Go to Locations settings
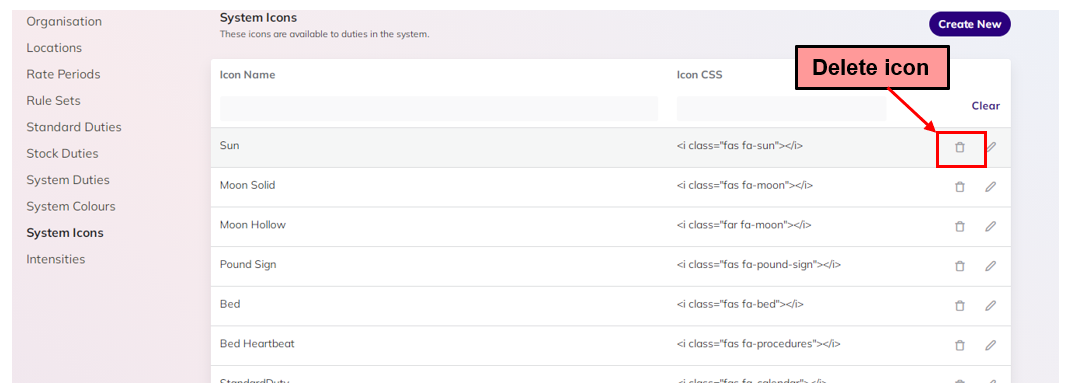Viewport: 1074px width, 392px height. click(x=54, y=48)
